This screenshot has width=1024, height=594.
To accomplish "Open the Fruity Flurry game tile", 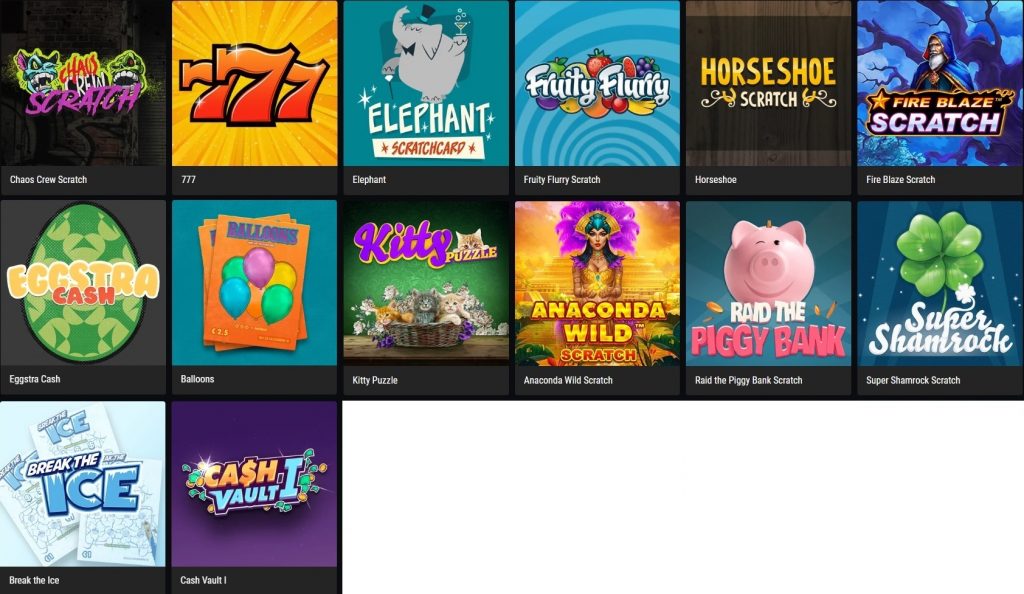I will (x=597, y=83).
